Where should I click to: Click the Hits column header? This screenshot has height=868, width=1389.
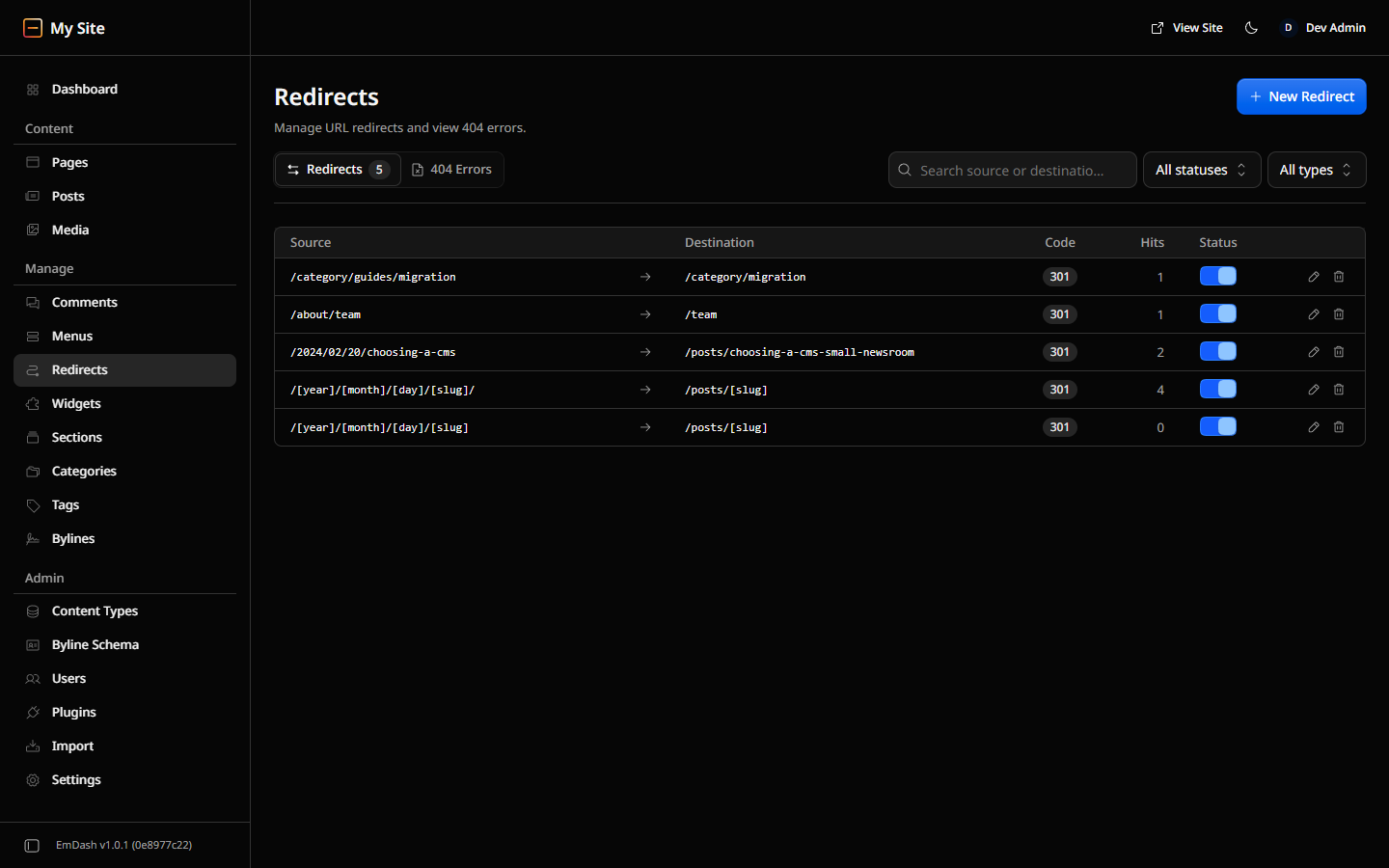tap(1152, 243)
